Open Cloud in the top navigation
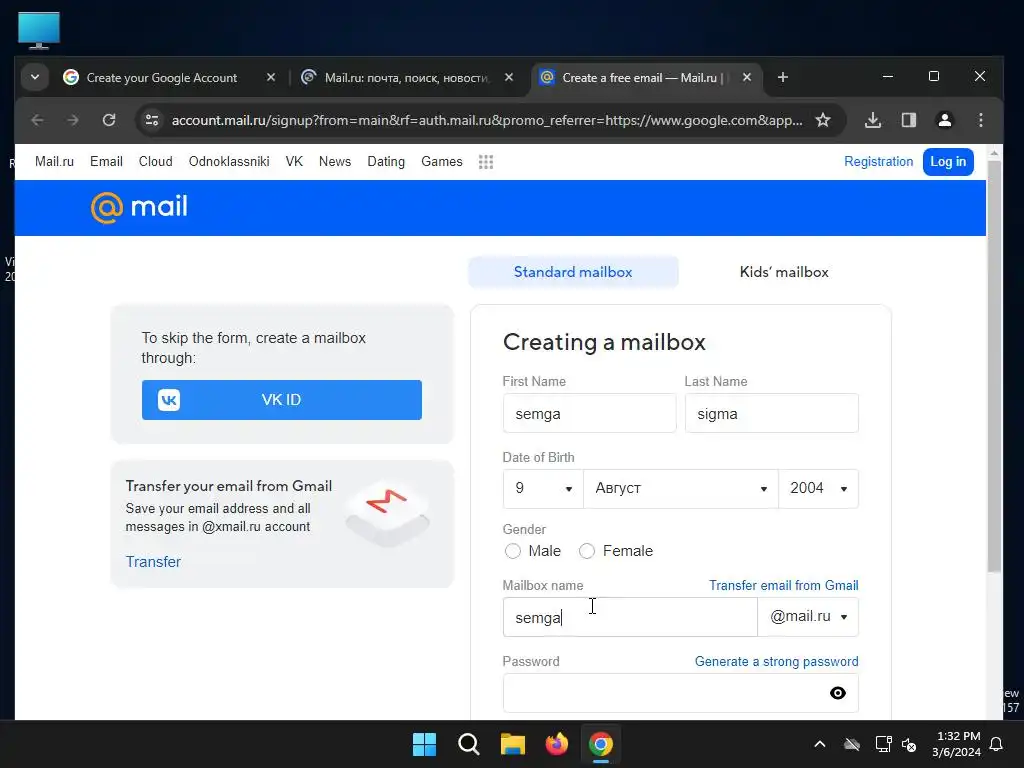 (x=155, y=161)
